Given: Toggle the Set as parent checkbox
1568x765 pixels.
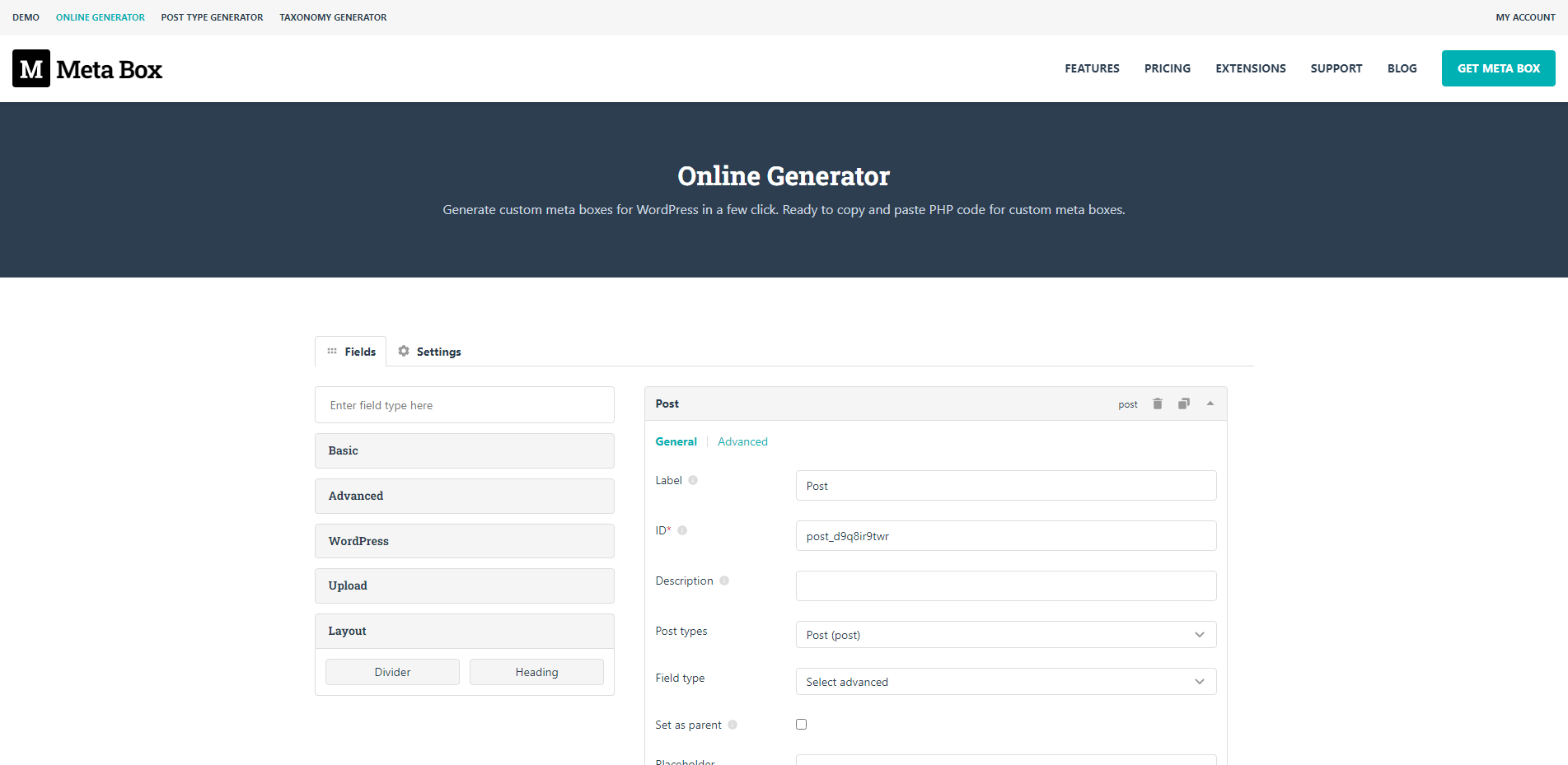Looking at the screenshot, I should point(801,725).
